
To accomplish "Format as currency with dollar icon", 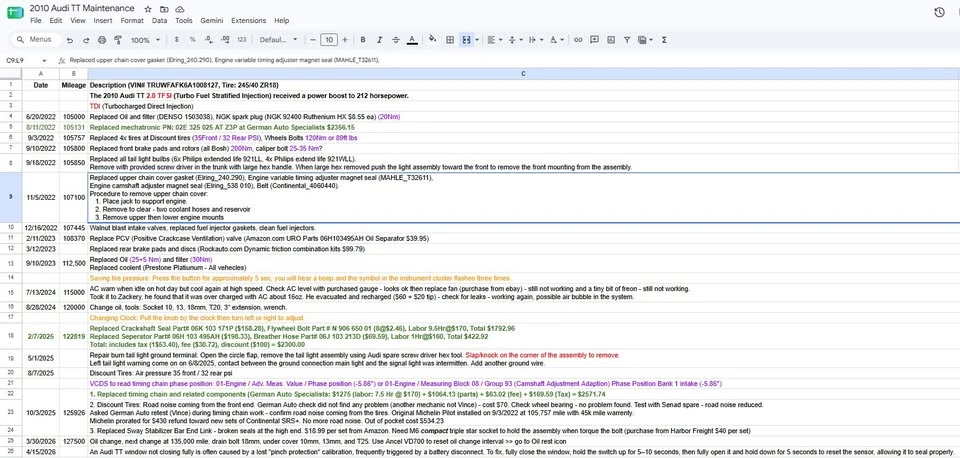I will pos(177,40).
